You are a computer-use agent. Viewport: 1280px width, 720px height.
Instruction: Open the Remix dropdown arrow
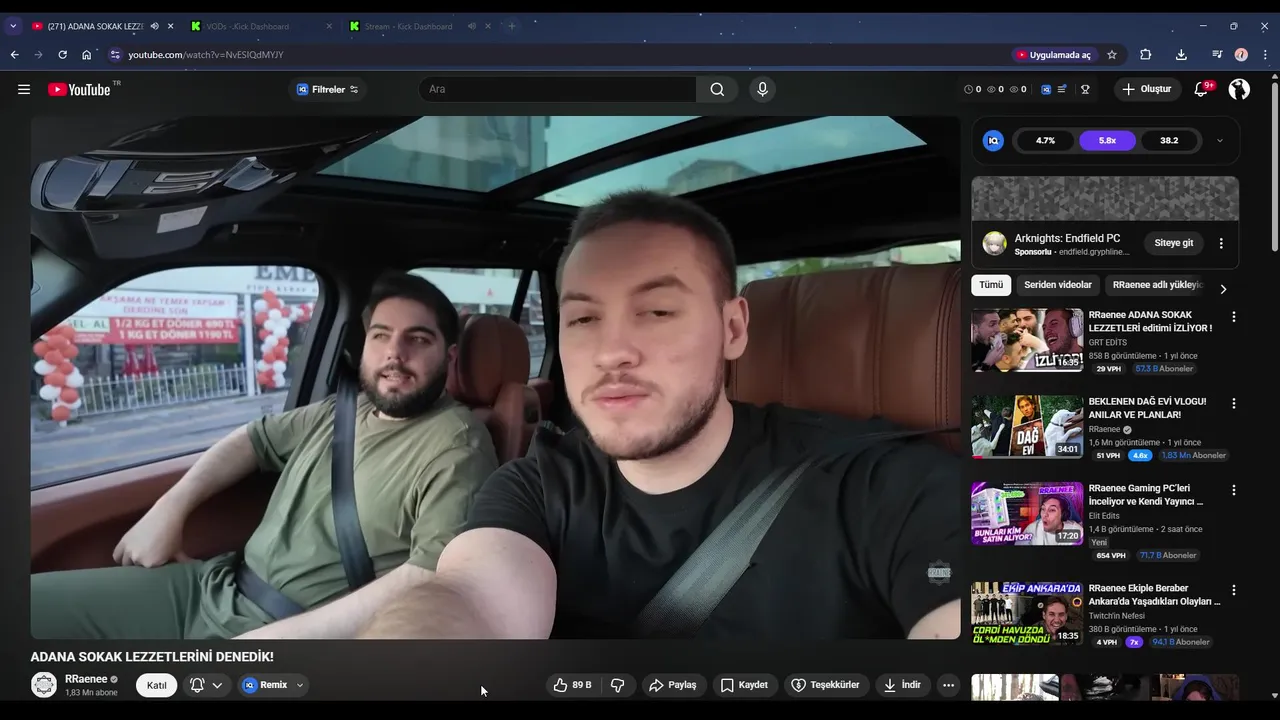[299, 685]
